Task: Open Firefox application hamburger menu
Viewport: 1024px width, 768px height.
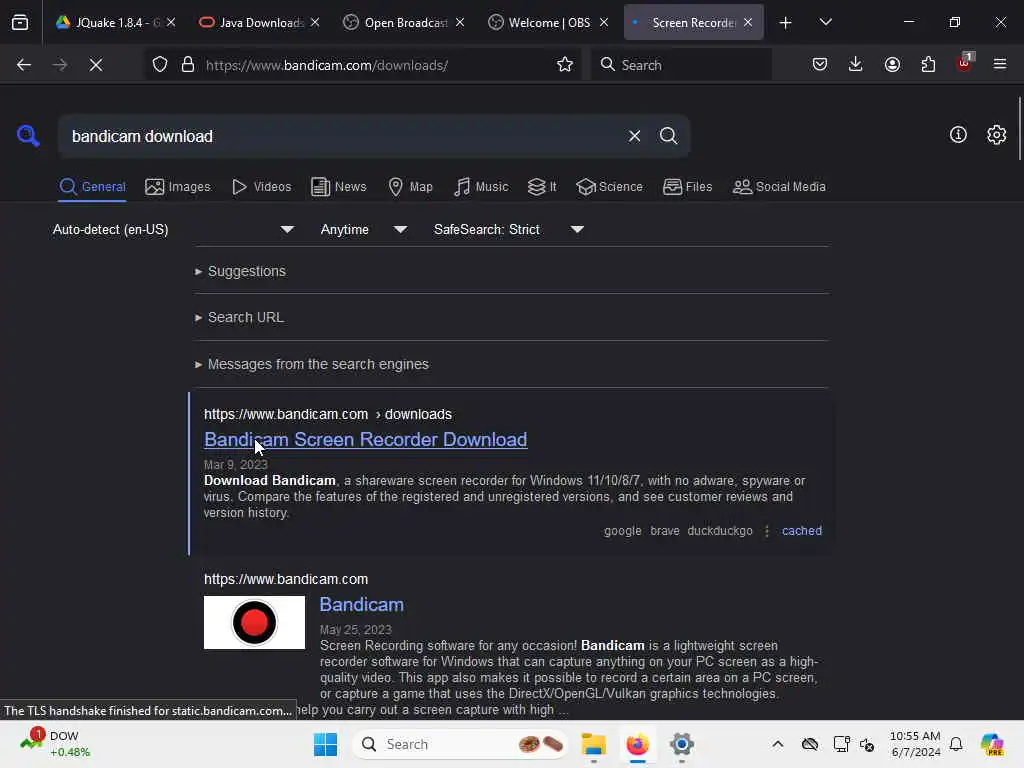Action: tap(1000, 64)
